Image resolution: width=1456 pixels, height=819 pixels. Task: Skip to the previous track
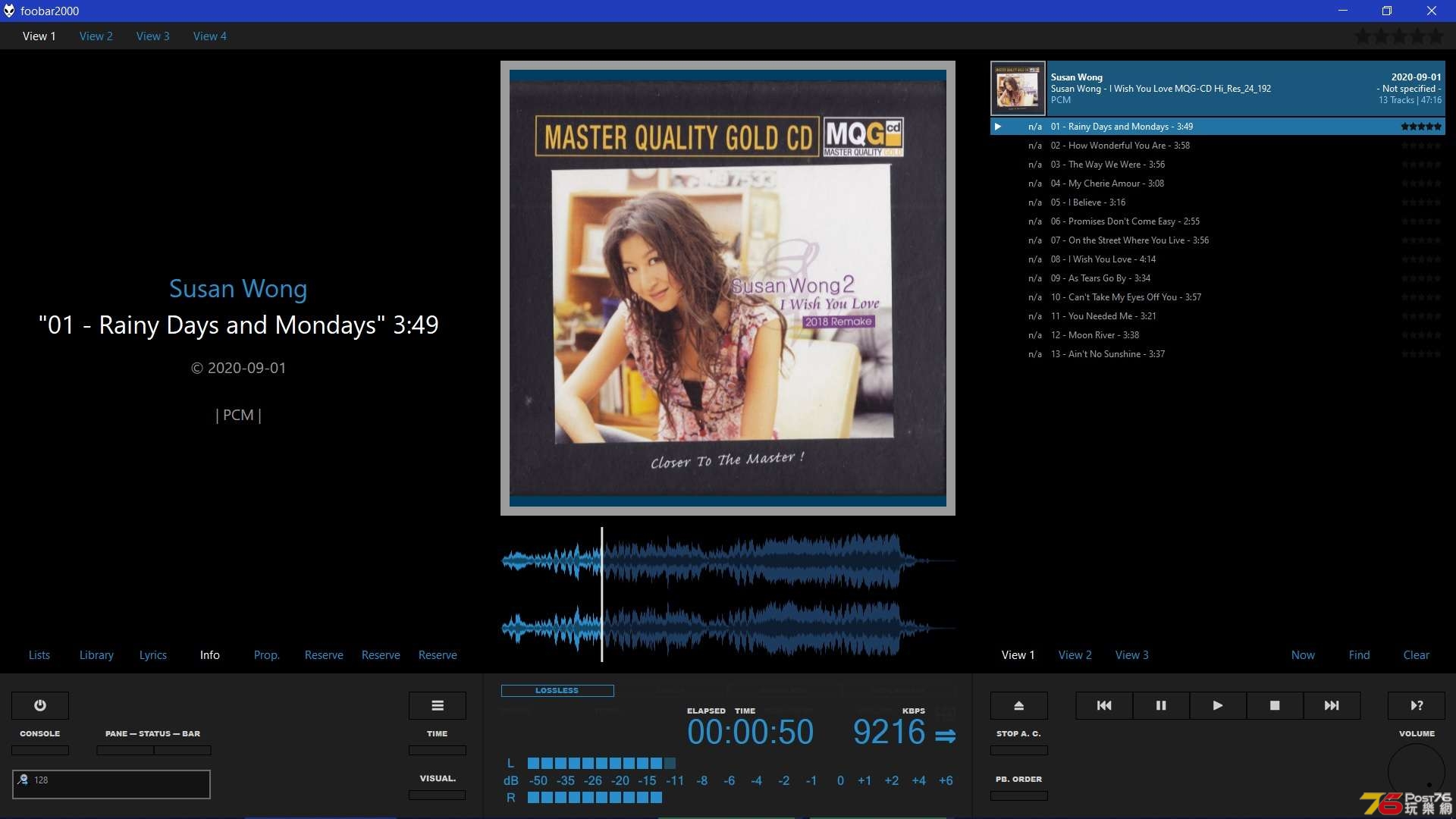tap(1104, 705)
